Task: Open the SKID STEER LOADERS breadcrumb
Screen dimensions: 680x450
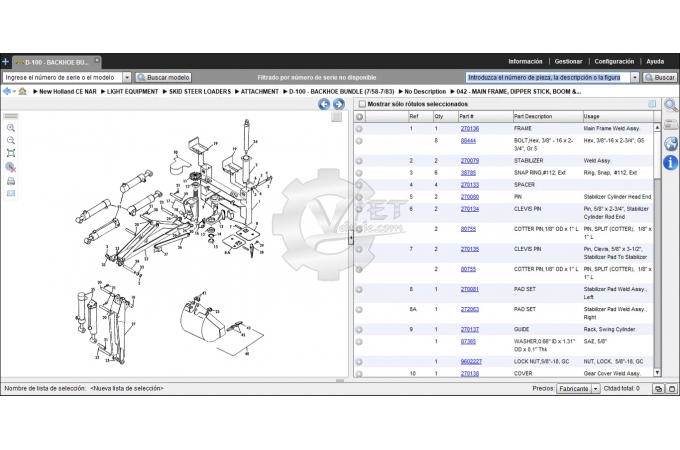Action: (199, 91)
